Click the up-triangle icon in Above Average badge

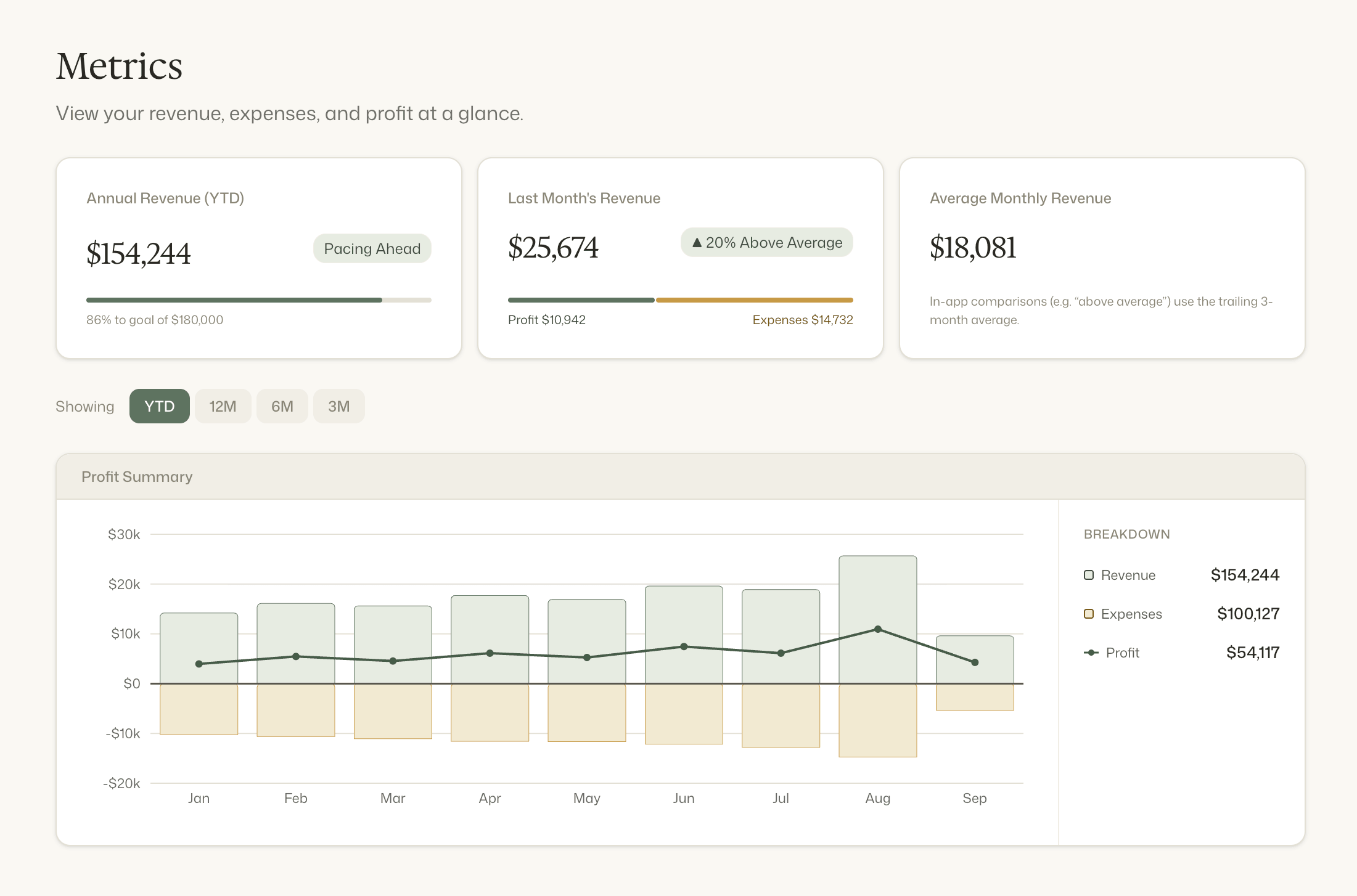[x=697, y=242]
